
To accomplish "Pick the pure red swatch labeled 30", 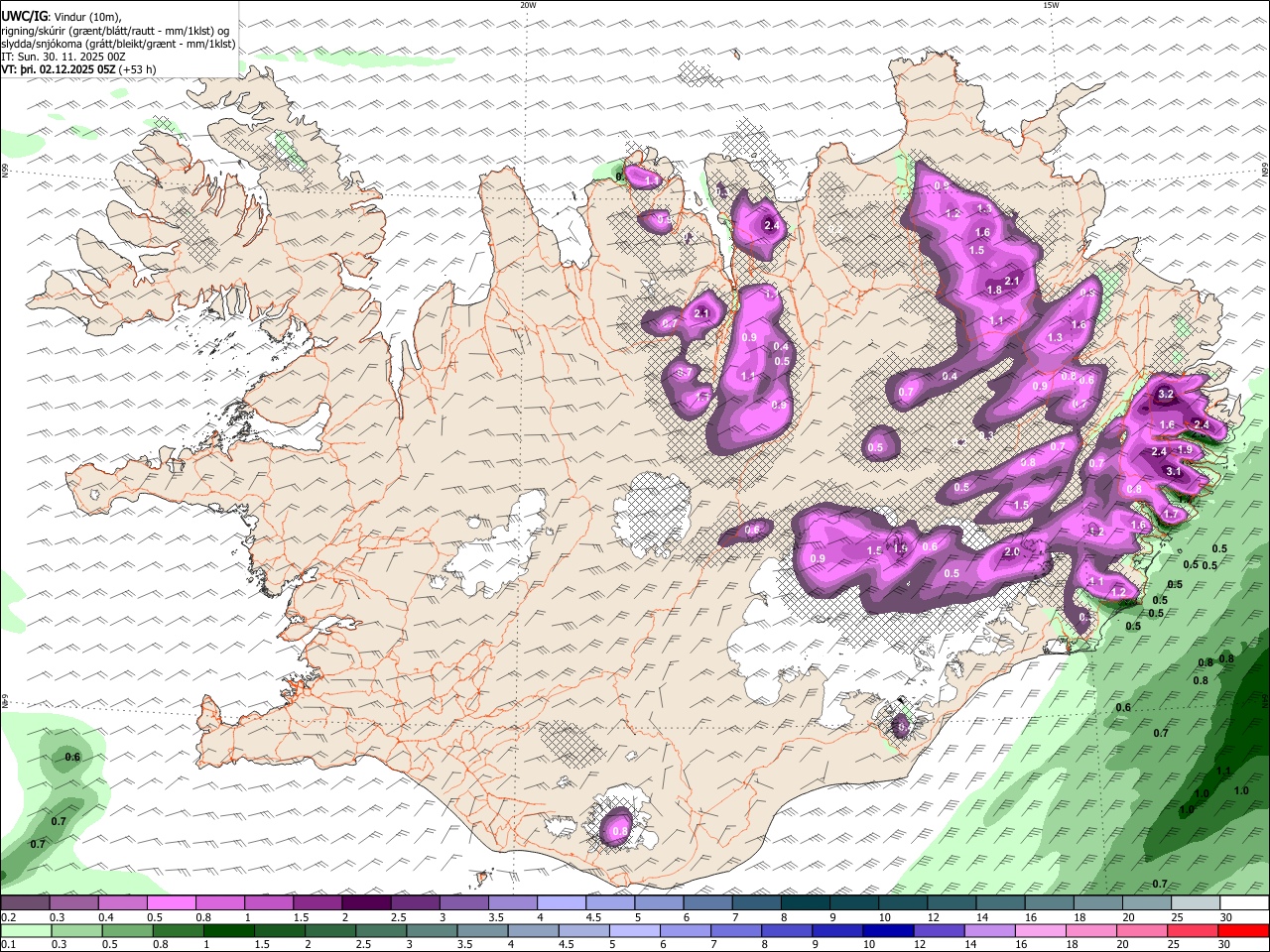I will coord(1242,931).
